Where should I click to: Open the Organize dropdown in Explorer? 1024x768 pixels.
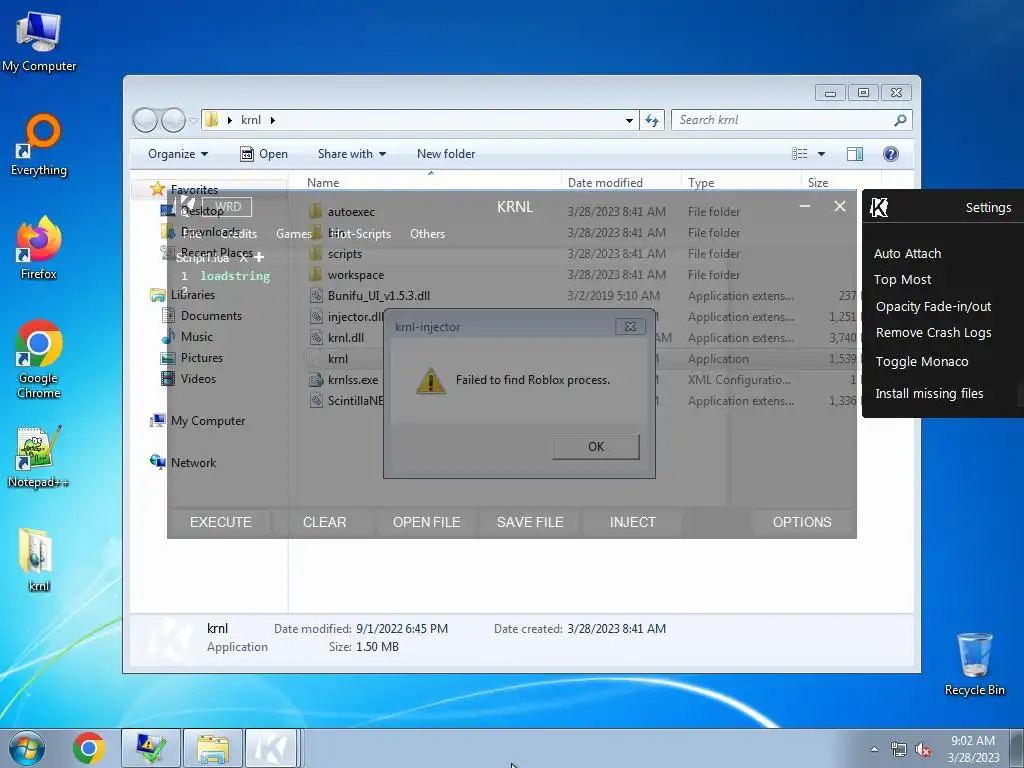[178, 154]
